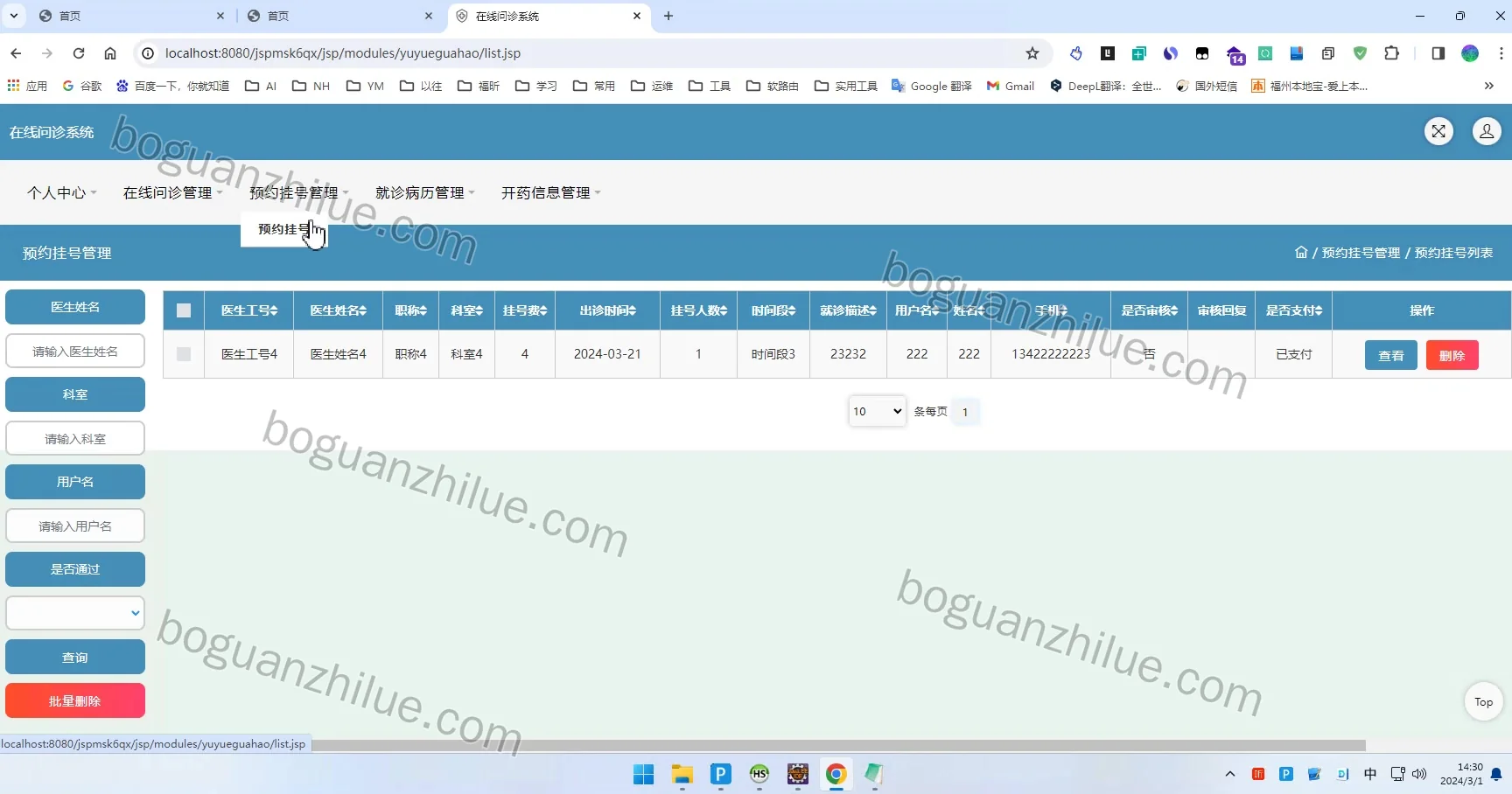1512x794 pixels.
Task: View site information icon in address bar
Action: 148,53
